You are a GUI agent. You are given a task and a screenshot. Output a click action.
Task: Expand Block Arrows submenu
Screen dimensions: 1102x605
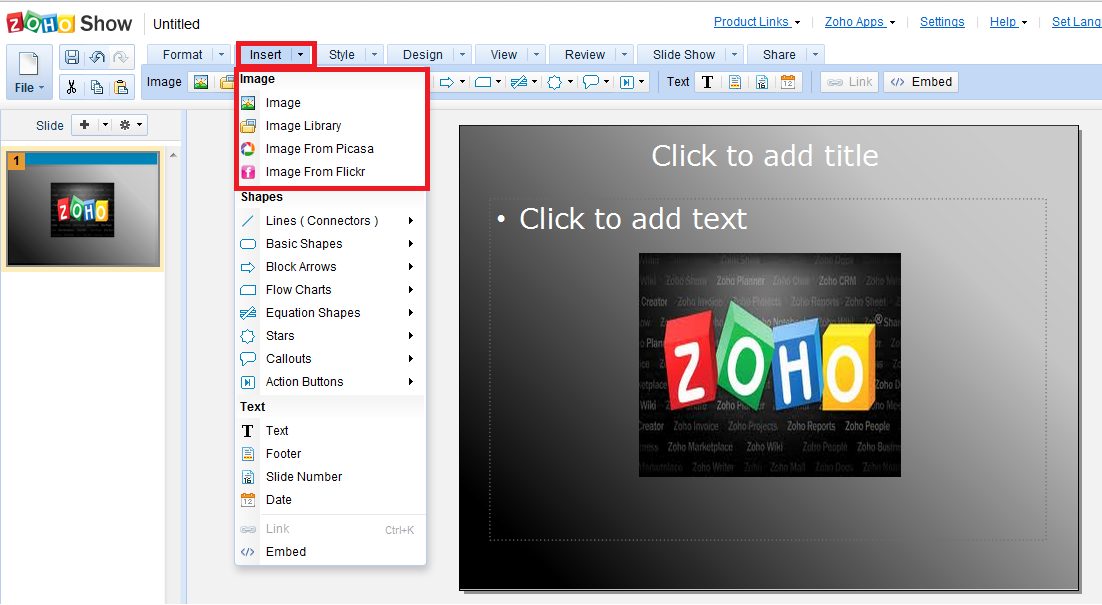pyautogui.click(x=330, y=267)
